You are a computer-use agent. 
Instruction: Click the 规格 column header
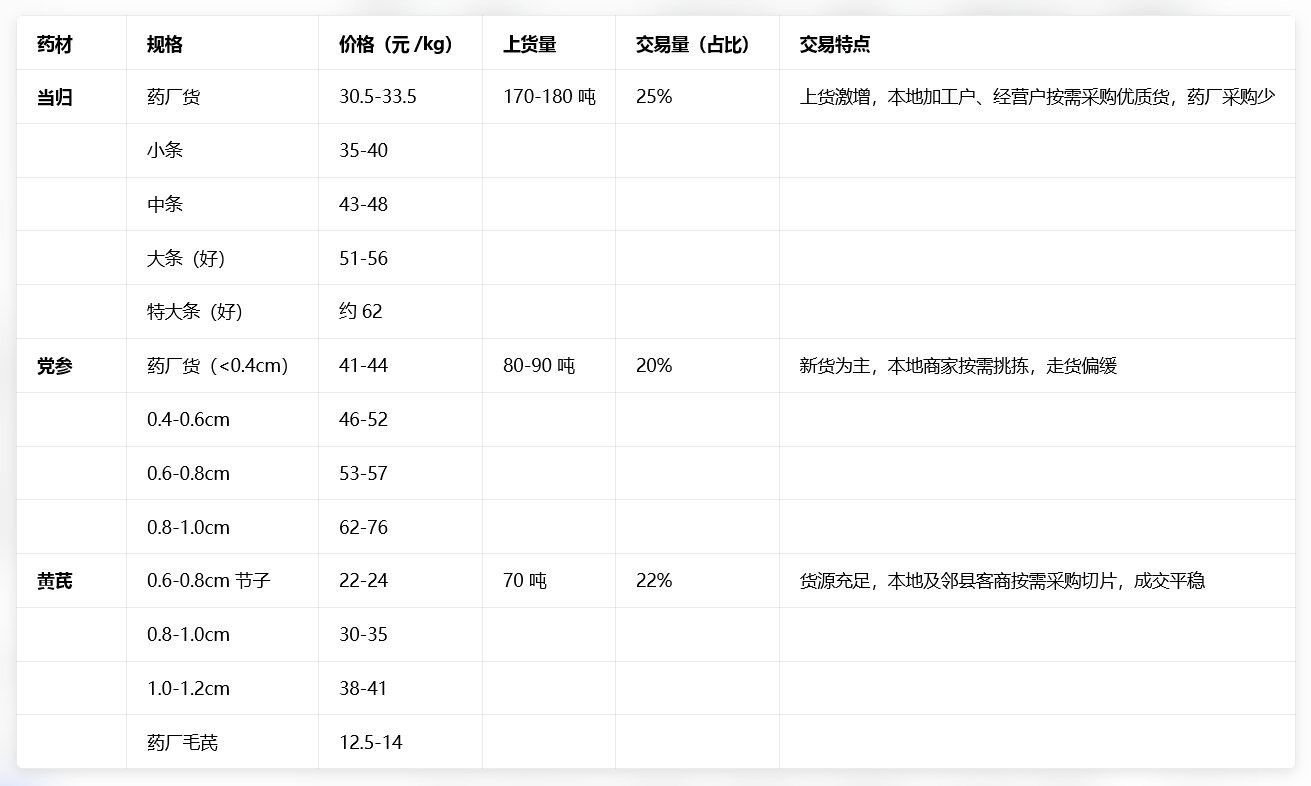(x=164, y=44)
